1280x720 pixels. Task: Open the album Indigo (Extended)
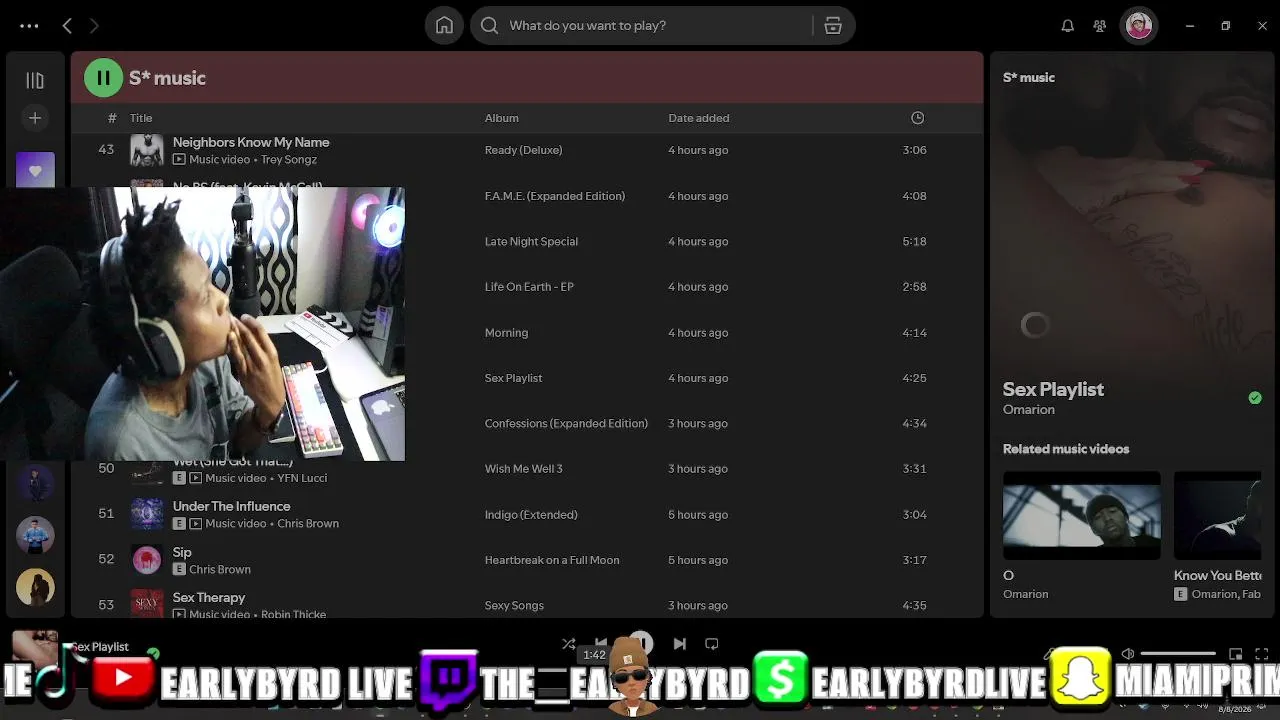click(531, 515)
